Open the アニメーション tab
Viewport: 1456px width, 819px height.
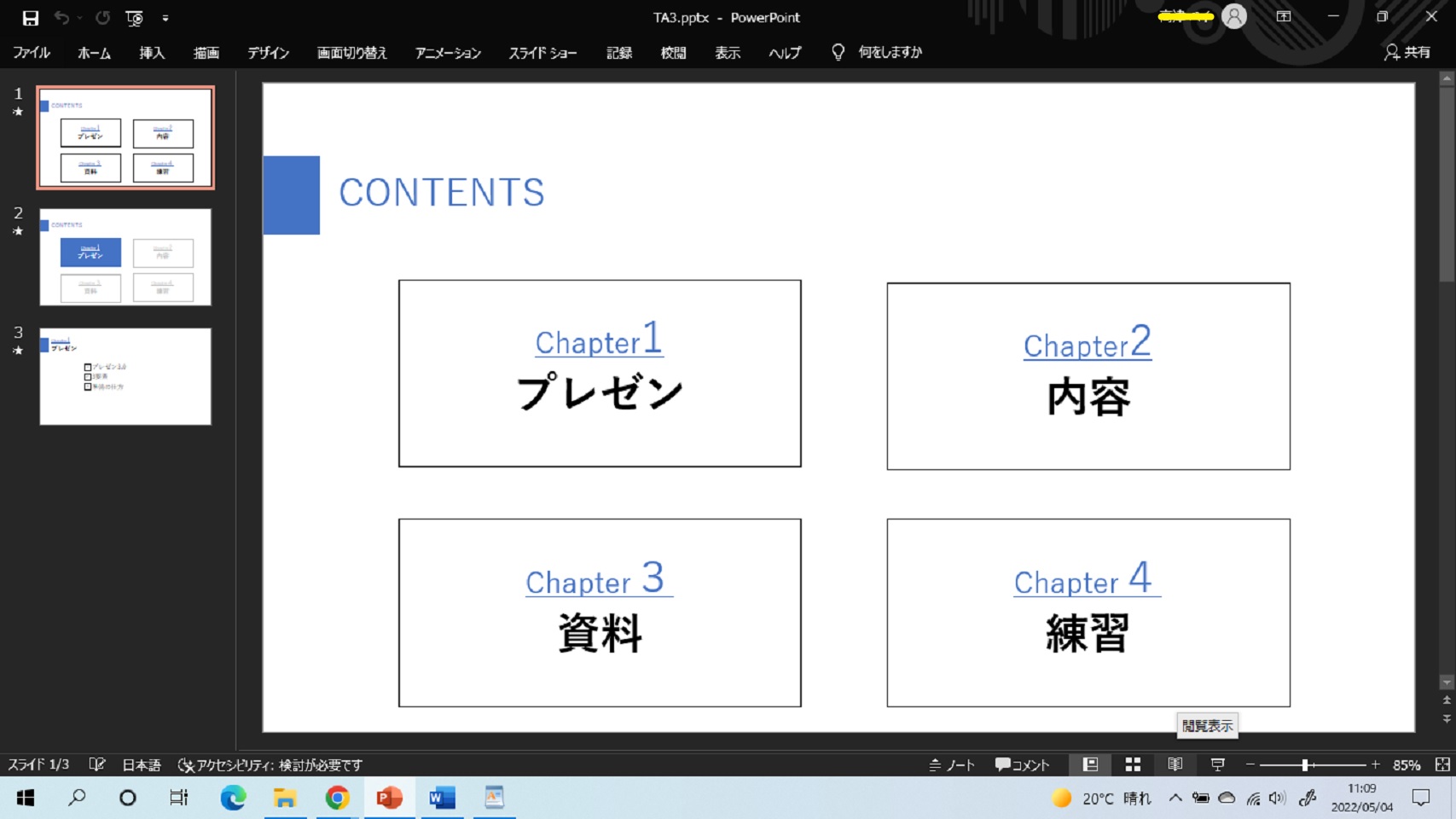coord(448,53)
